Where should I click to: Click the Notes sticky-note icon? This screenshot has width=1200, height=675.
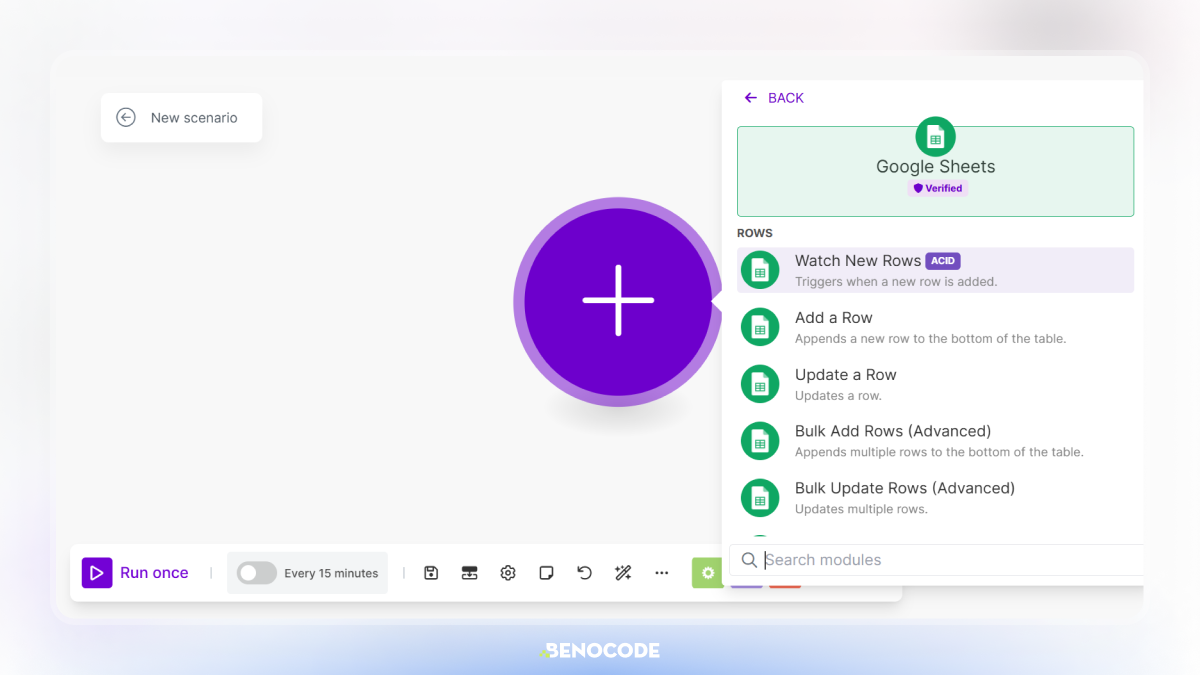[x=546, y=573]
